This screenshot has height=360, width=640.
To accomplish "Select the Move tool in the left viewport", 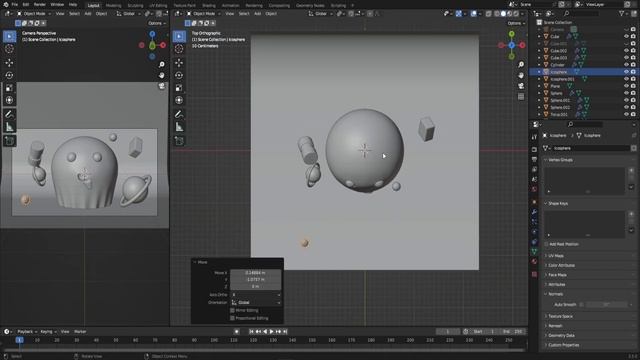I will [x=9, y=62].
